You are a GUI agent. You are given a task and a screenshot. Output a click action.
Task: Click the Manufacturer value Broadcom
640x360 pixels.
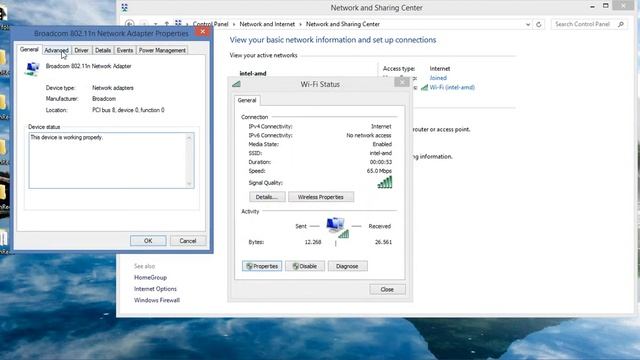[104, 99]
